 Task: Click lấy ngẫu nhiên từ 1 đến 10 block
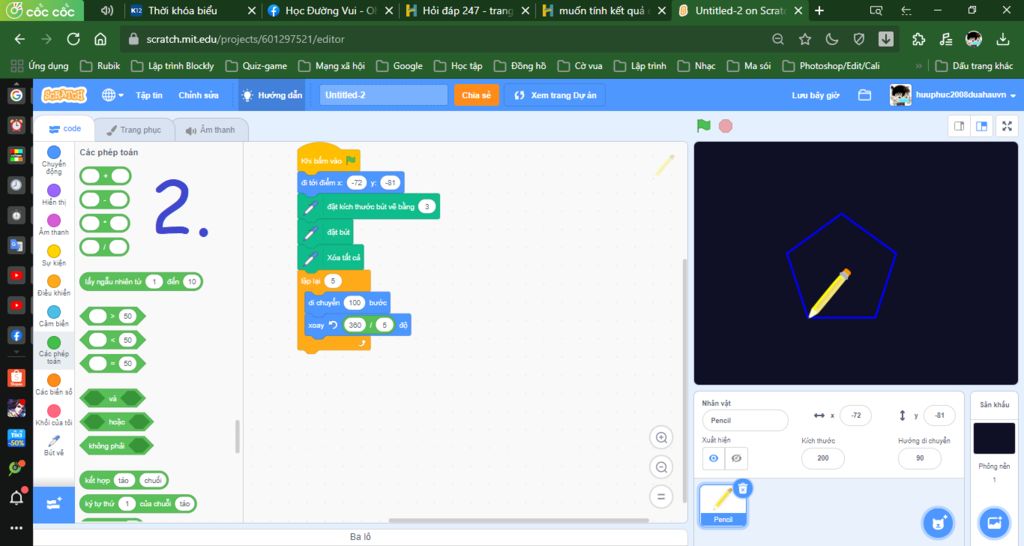pyautogui.click(x=141, y=281)
